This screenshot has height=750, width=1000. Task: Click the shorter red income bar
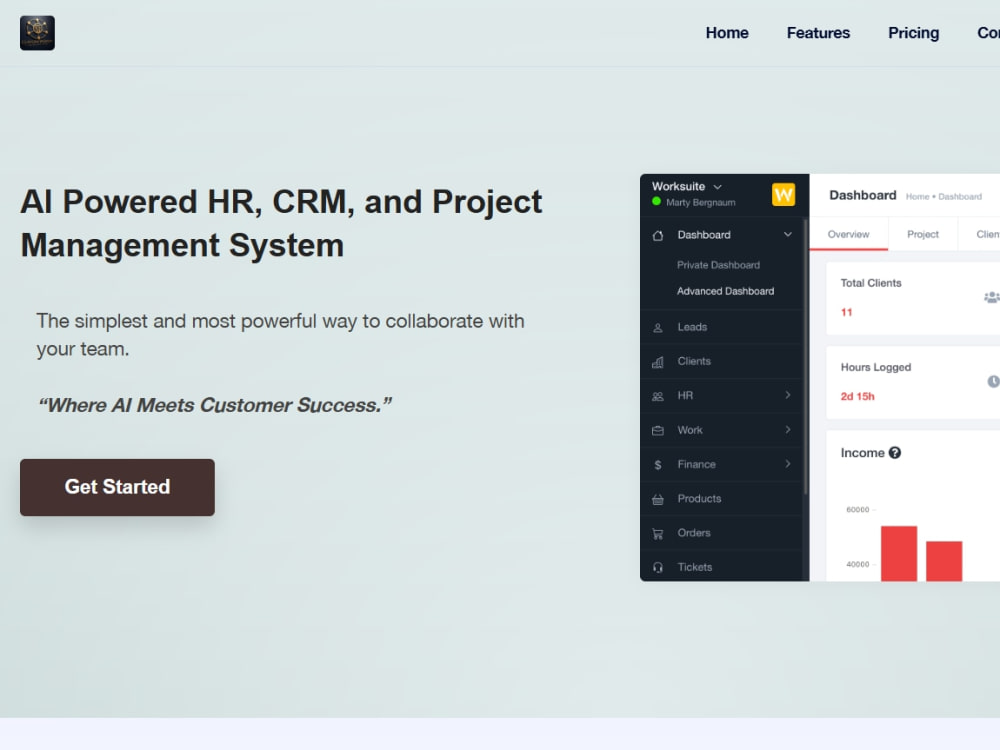point(944,561)
